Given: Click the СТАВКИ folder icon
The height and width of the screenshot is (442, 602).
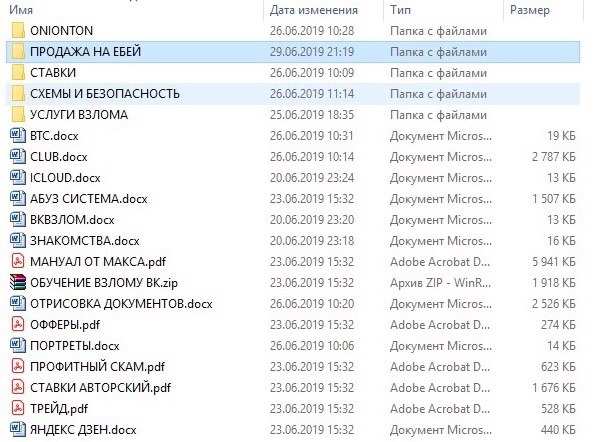Looking at the screenshot, I should pyautogui.click(x=18, y=72).
